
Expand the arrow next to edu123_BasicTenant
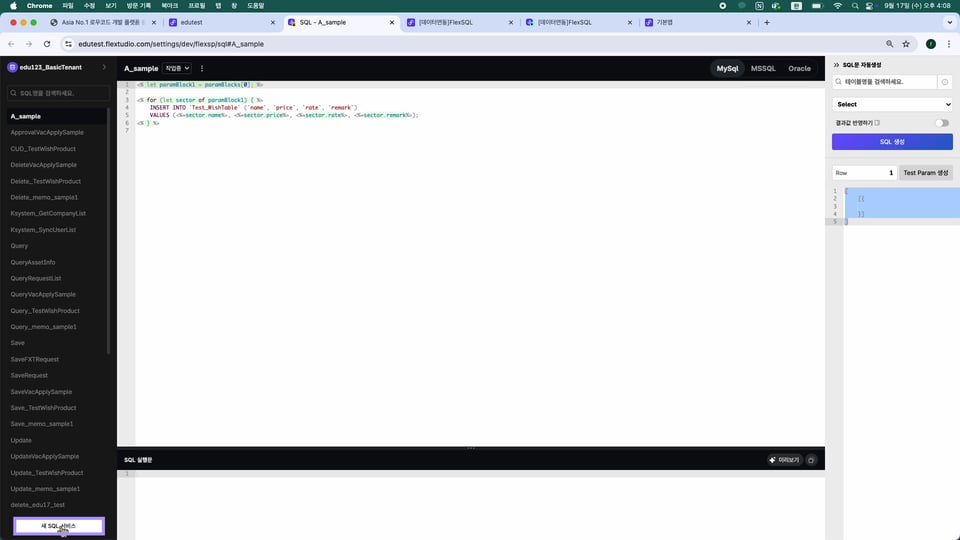click(x=104, y=67)
